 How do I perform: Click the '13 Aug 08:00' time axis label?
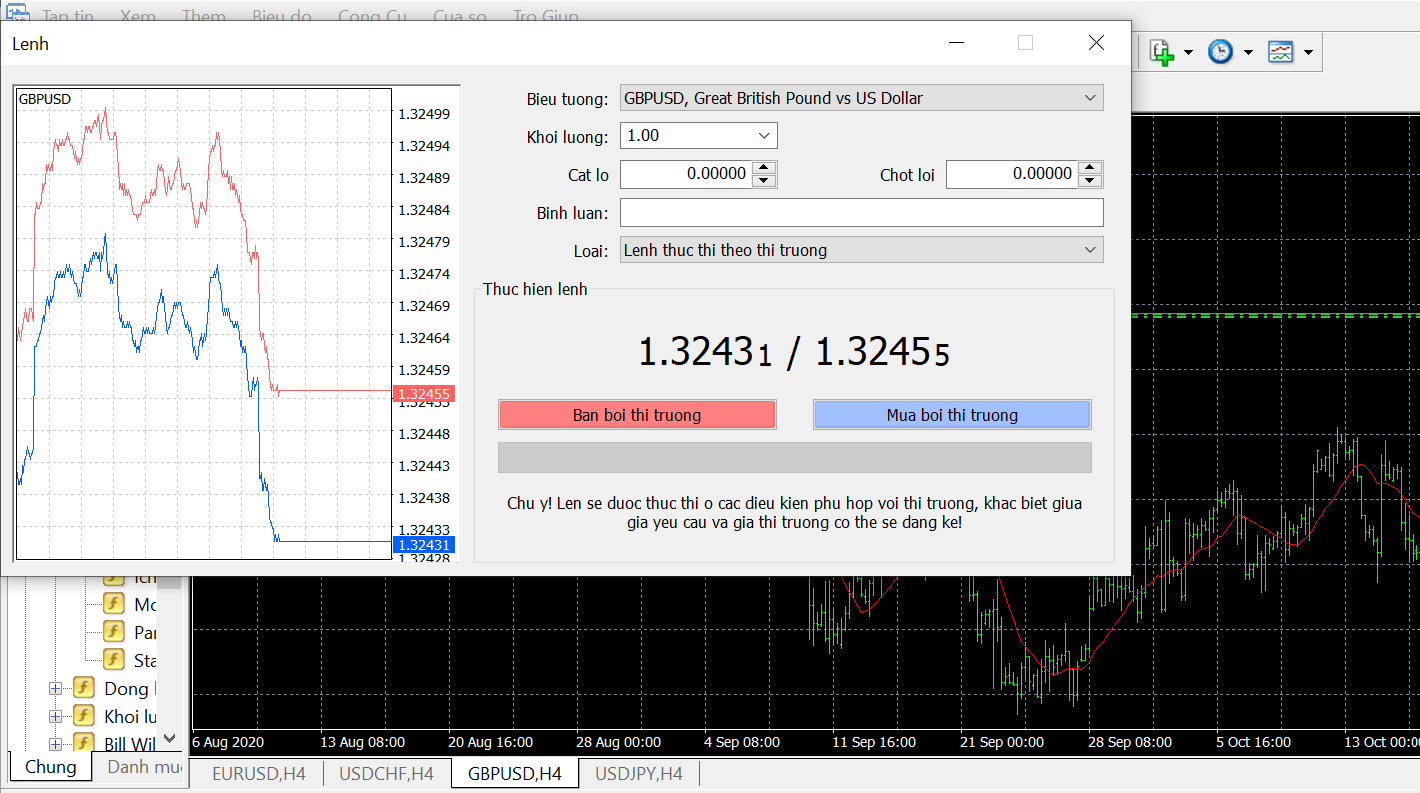pos(362,742)
